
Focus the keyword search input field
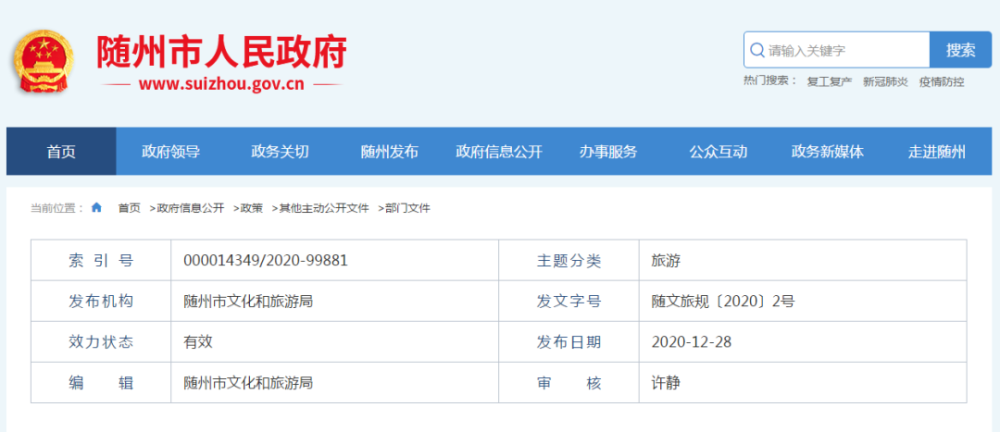coord(845,50)
